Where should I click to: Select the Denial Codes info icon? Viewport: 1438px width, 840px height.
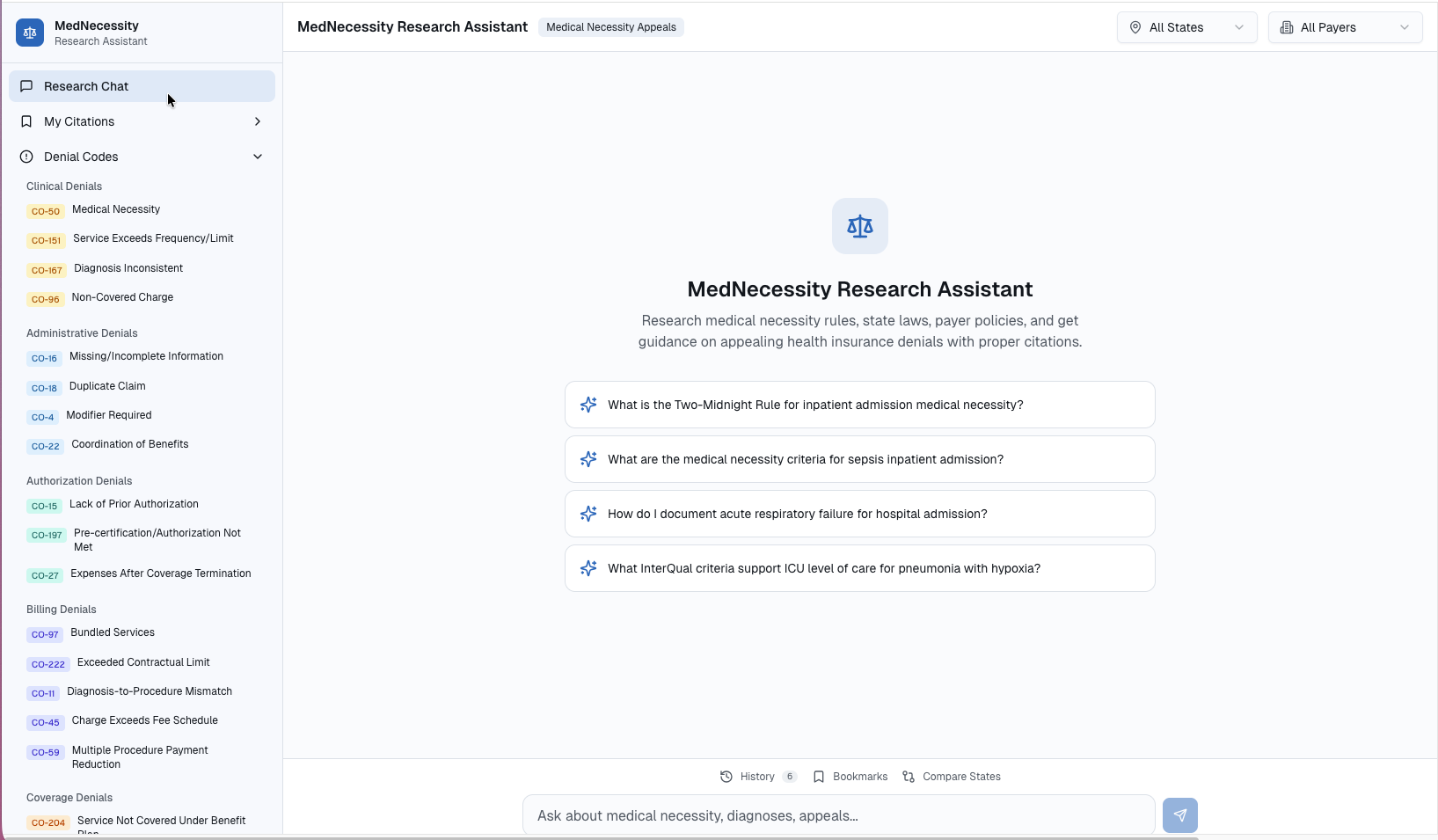tap(26, 157)
